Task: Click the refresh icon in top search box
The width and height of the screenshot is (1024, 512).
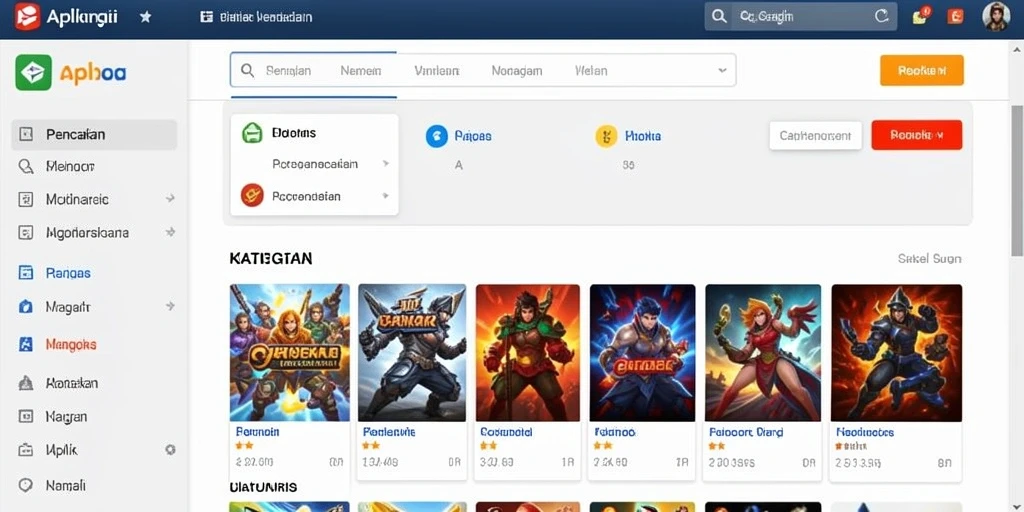Action: [882, 16]
